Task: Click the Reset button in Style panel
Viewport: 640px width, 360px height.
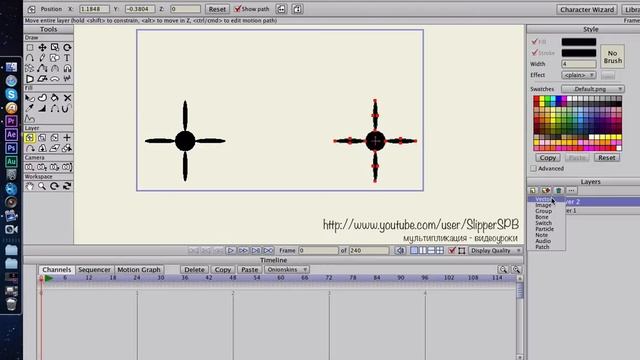Action: click(x=607, y=158)
